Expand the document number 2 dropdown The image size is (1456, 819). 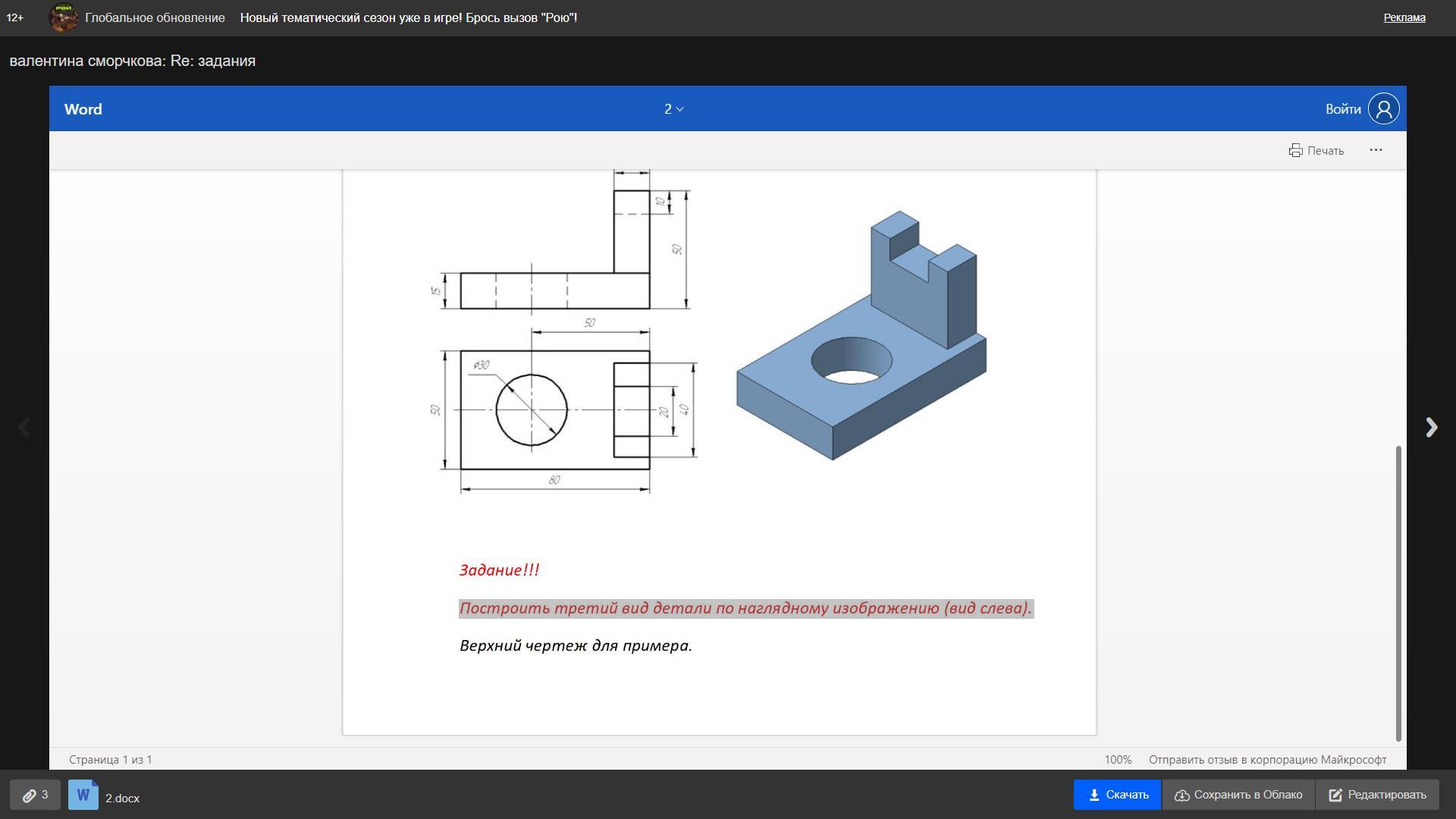673,109
